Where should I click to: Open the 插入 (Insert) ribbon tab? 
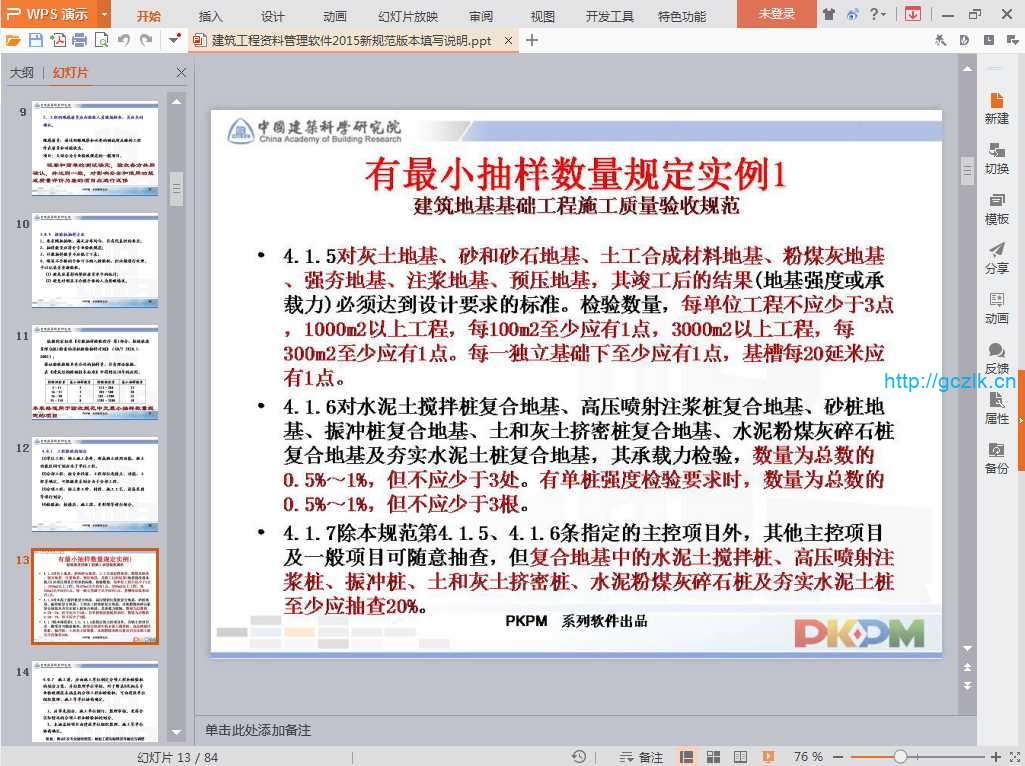pyautogui.click(x=211, y=16)
